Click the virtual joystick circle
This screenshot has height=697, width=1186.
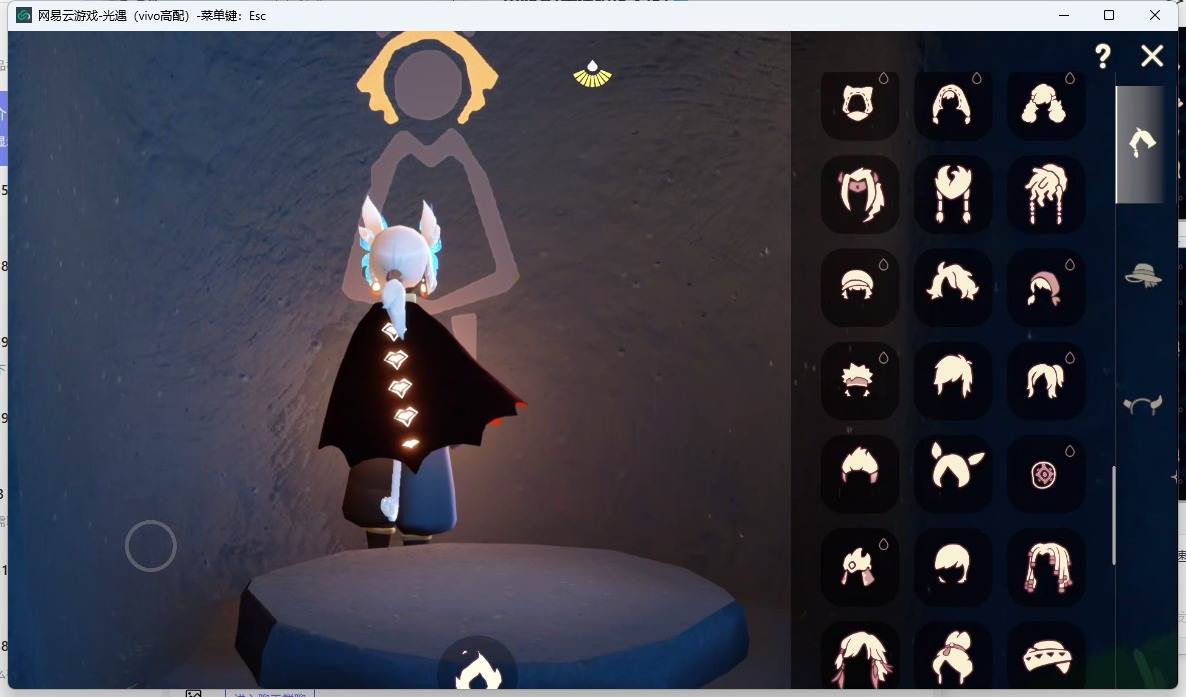click(151, 546)
